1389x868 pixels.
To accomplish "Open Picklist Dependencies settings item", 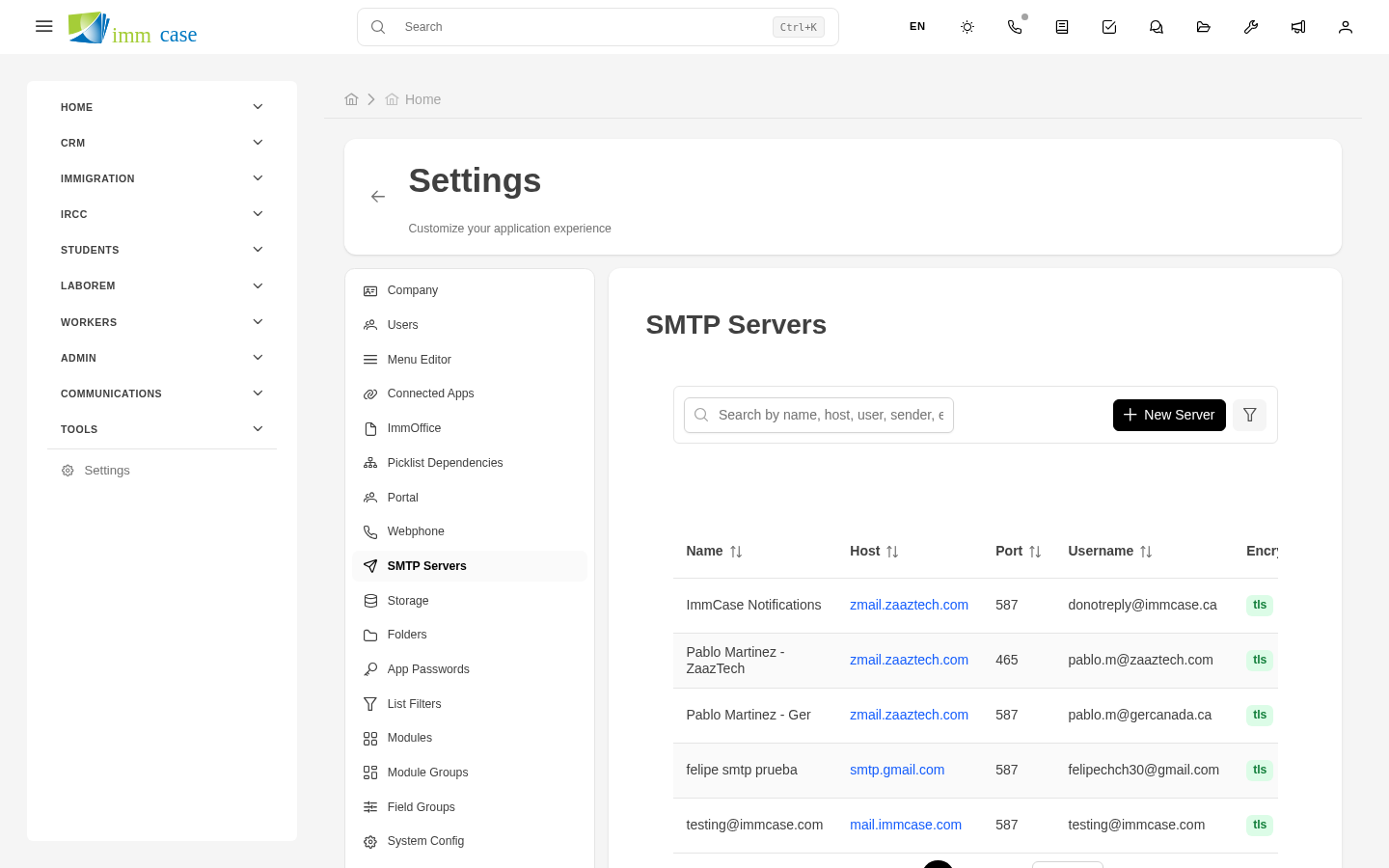I will (470, 463).
